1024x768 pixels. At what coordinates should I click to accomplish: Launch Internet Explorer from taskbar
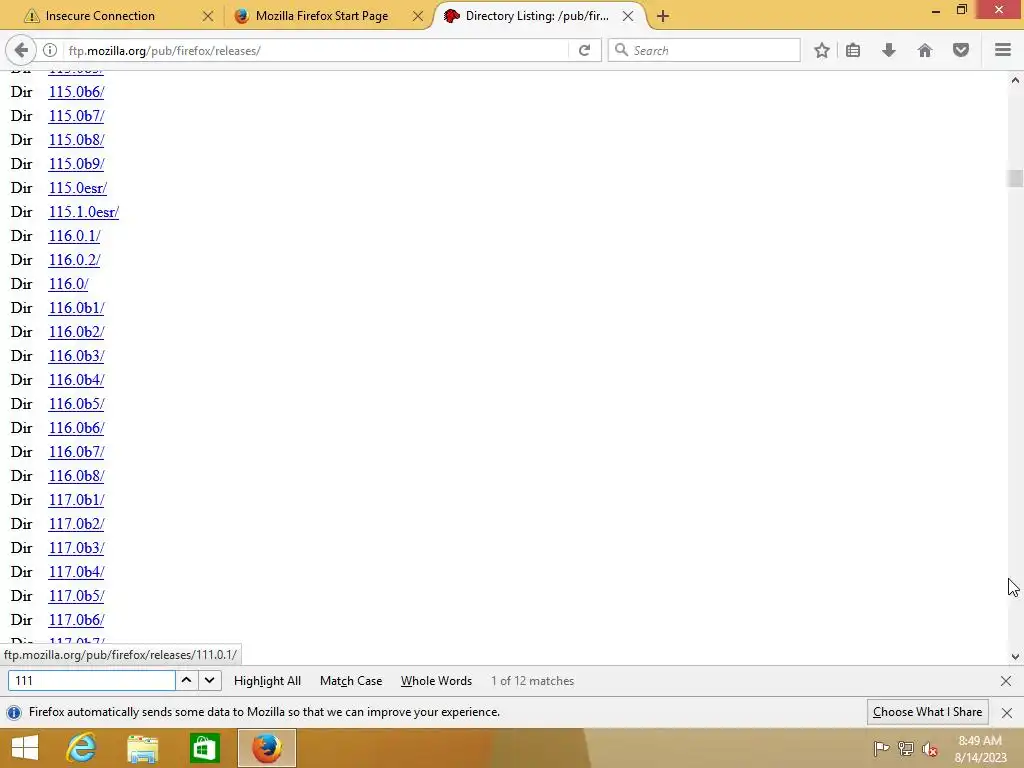click(x=82, y=748)
